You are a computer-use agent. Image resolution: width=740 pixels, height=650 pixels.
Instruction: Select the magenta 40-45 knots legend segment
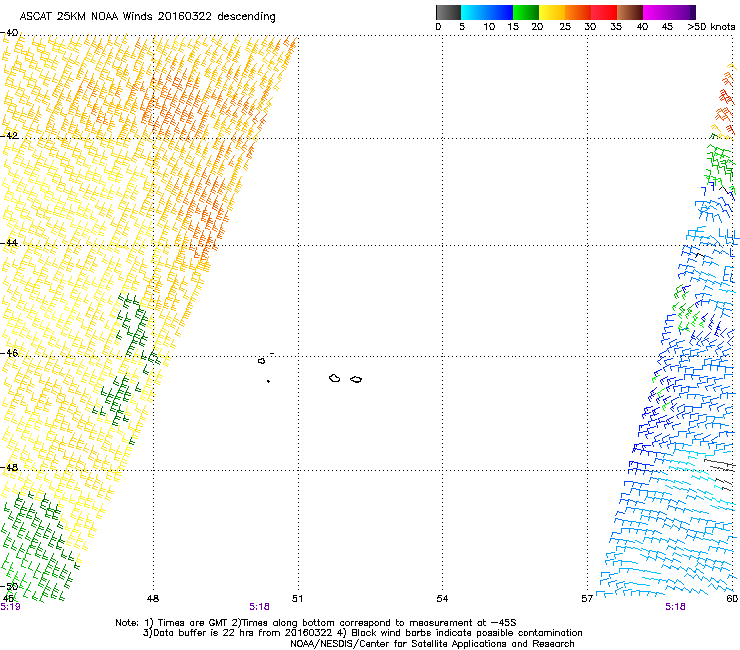click(x=656, y=12)
